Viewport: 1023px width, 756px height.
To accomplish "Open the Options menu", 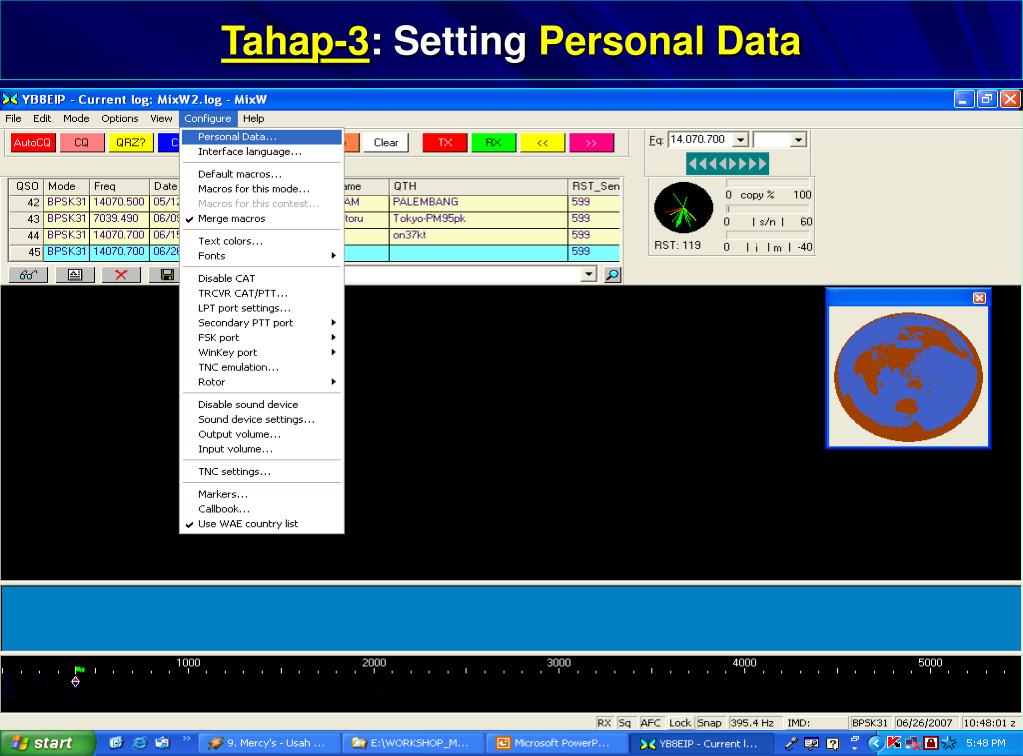I will click(x=119, y=118).
